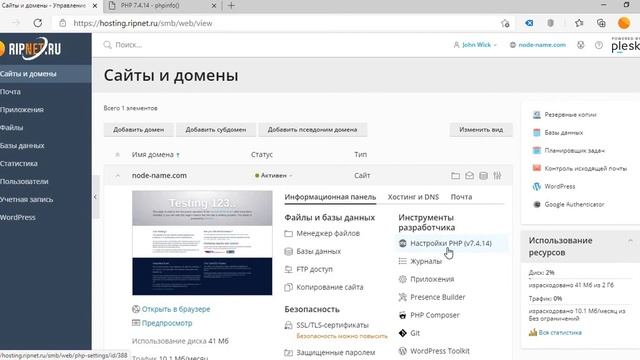Open database icon in node-name.com row

[483, 176]
